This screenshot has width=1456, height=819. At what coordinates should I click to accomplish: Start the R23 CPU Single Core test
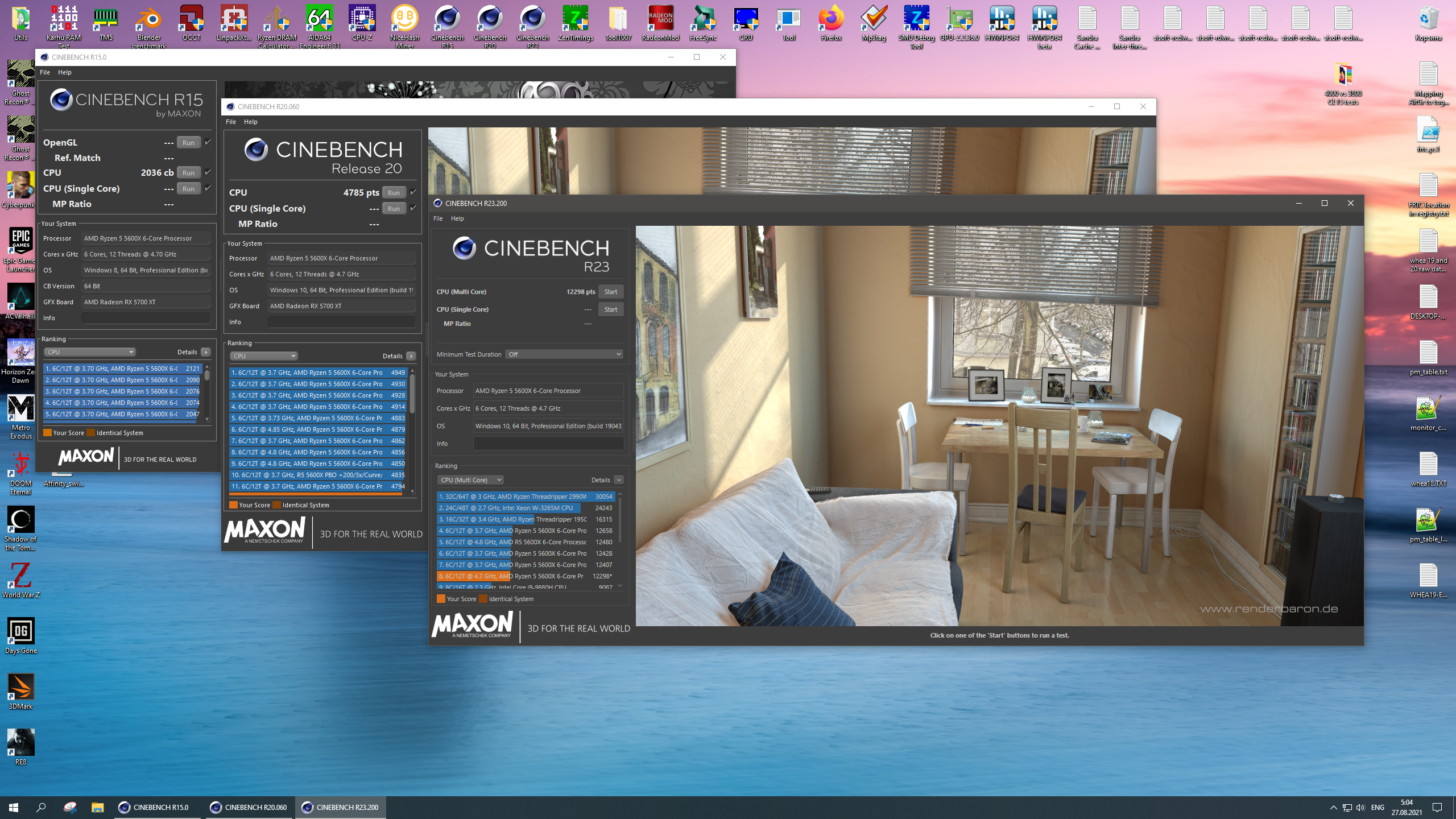pyautogui.click(x=610, y=309)
